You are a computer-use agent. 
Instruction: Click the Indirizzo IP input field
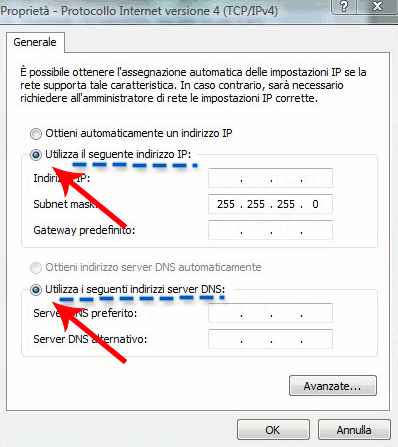(270, 178)
